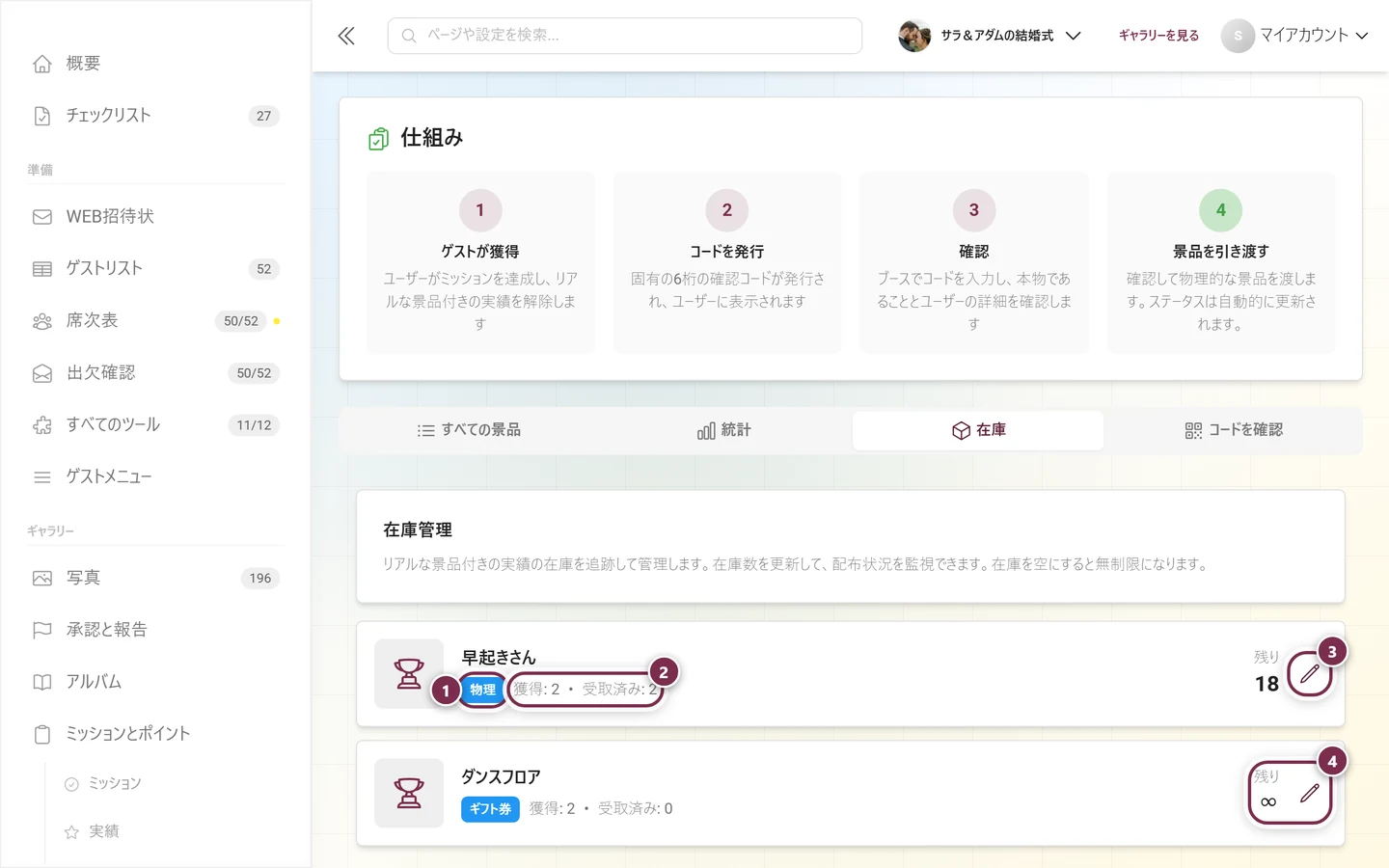The image size is (1389, 868).
Task: Click the 196 badge next to 写真
Action: [x=260, y=579]
